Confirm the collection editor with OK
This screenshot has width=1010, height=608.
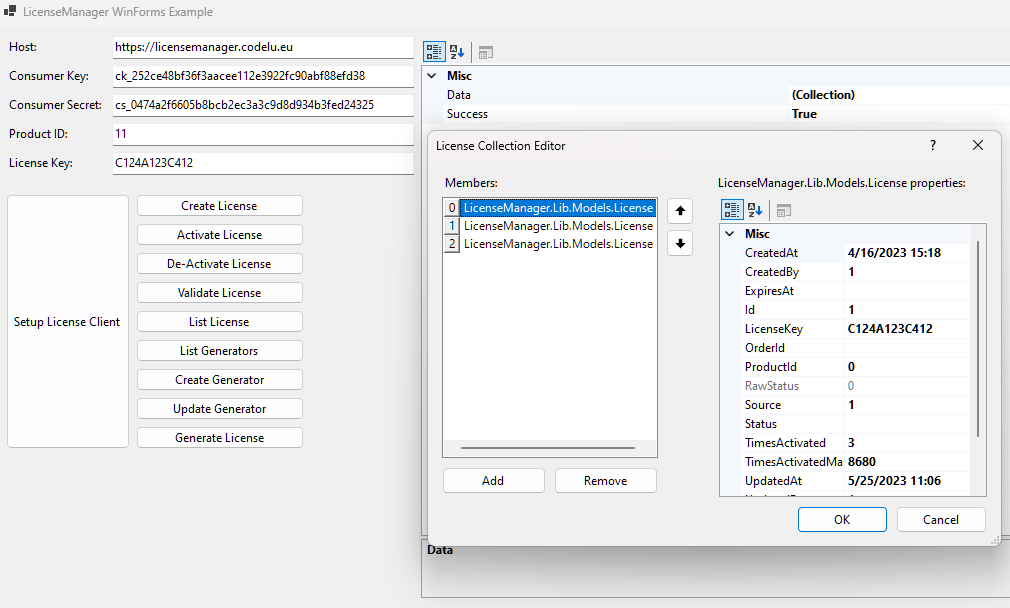coord(842,519)
